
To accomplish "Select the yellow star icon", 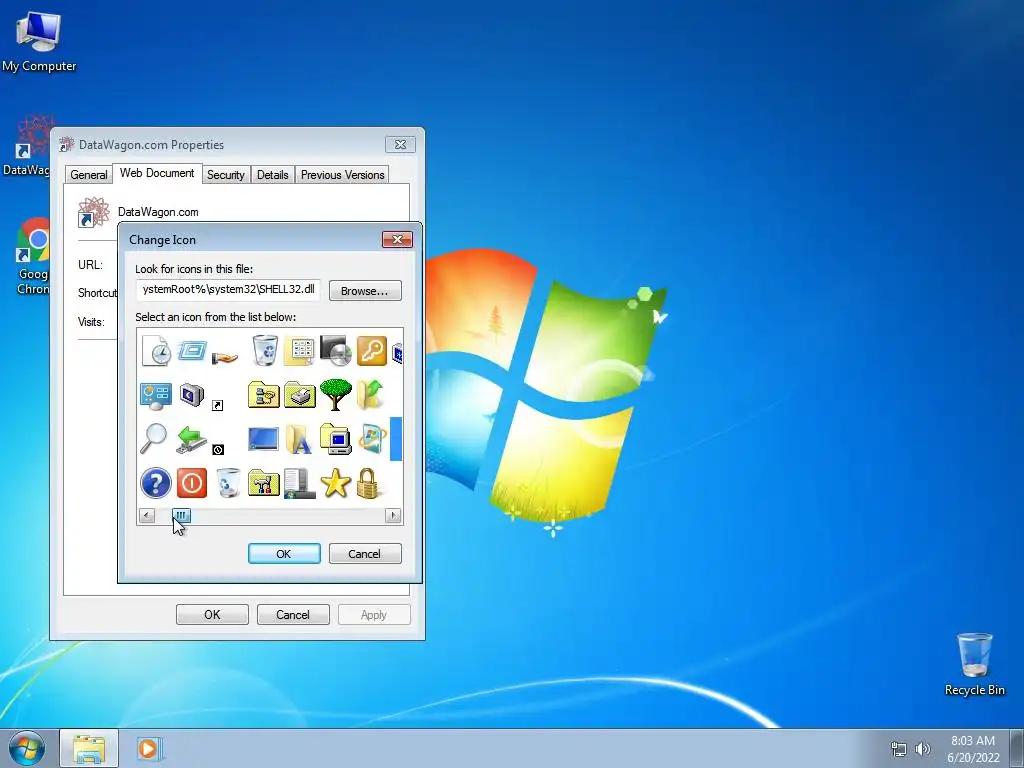I will point(336,483).
